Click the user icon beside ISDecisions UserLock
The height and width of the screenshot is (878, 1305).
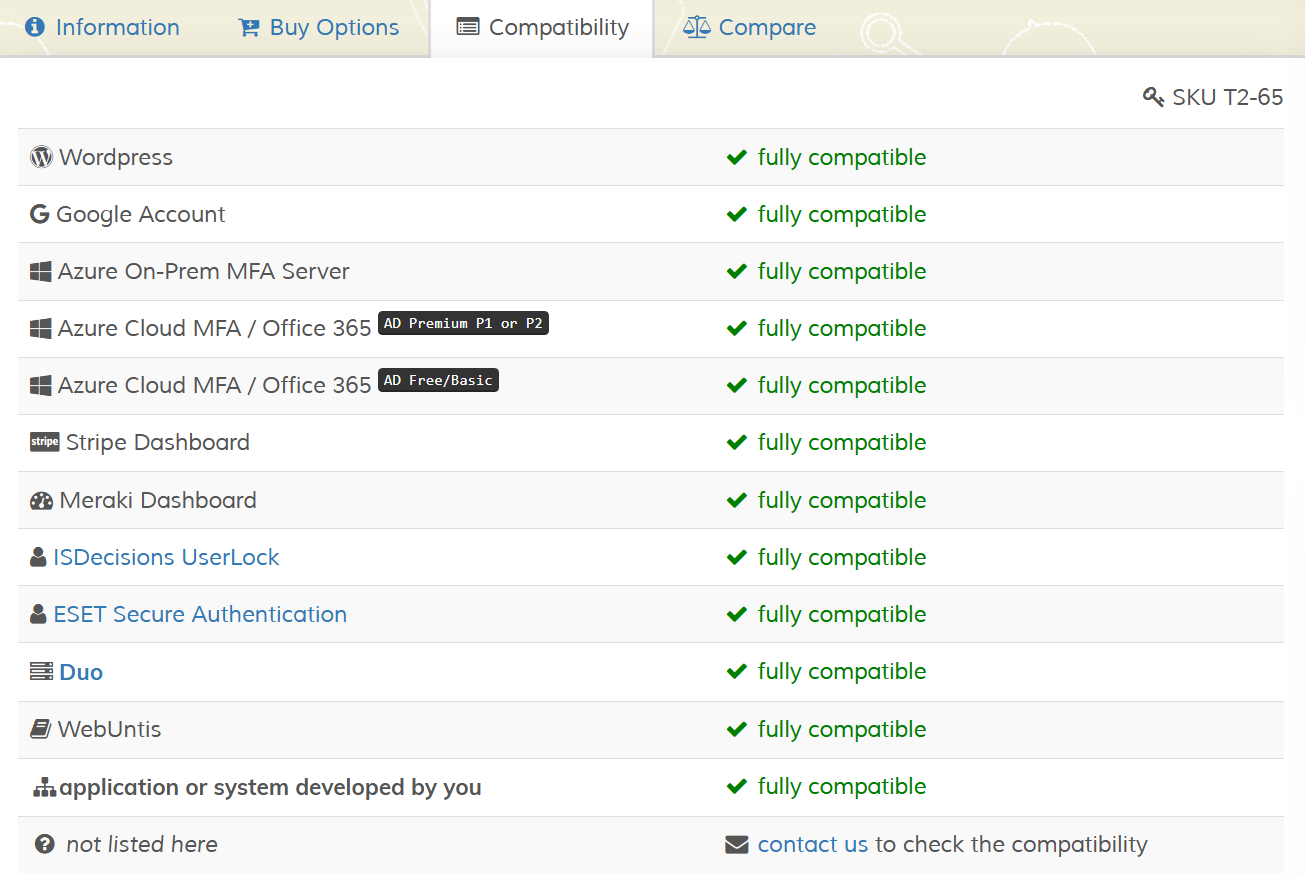tap(38, 557)
